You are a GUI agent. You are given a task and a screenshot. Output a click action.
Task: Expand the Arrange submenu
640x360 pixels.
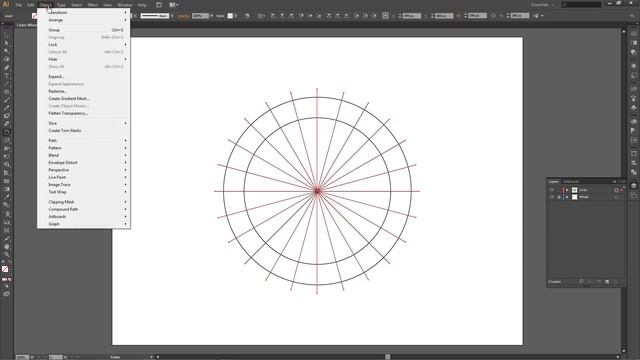(84, 20)
